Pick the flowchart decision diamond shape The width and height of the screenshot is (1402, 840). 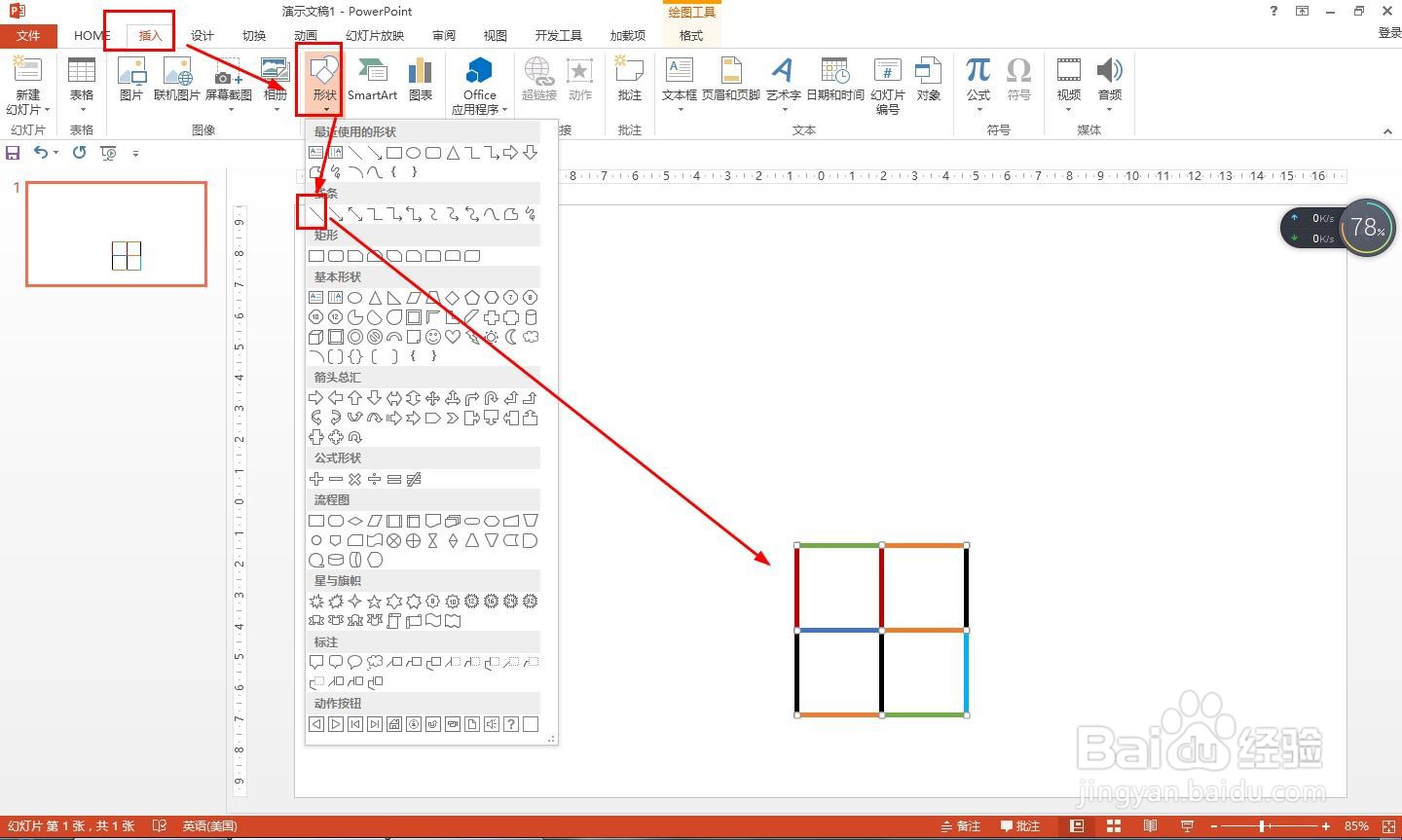tap(355, 521)
